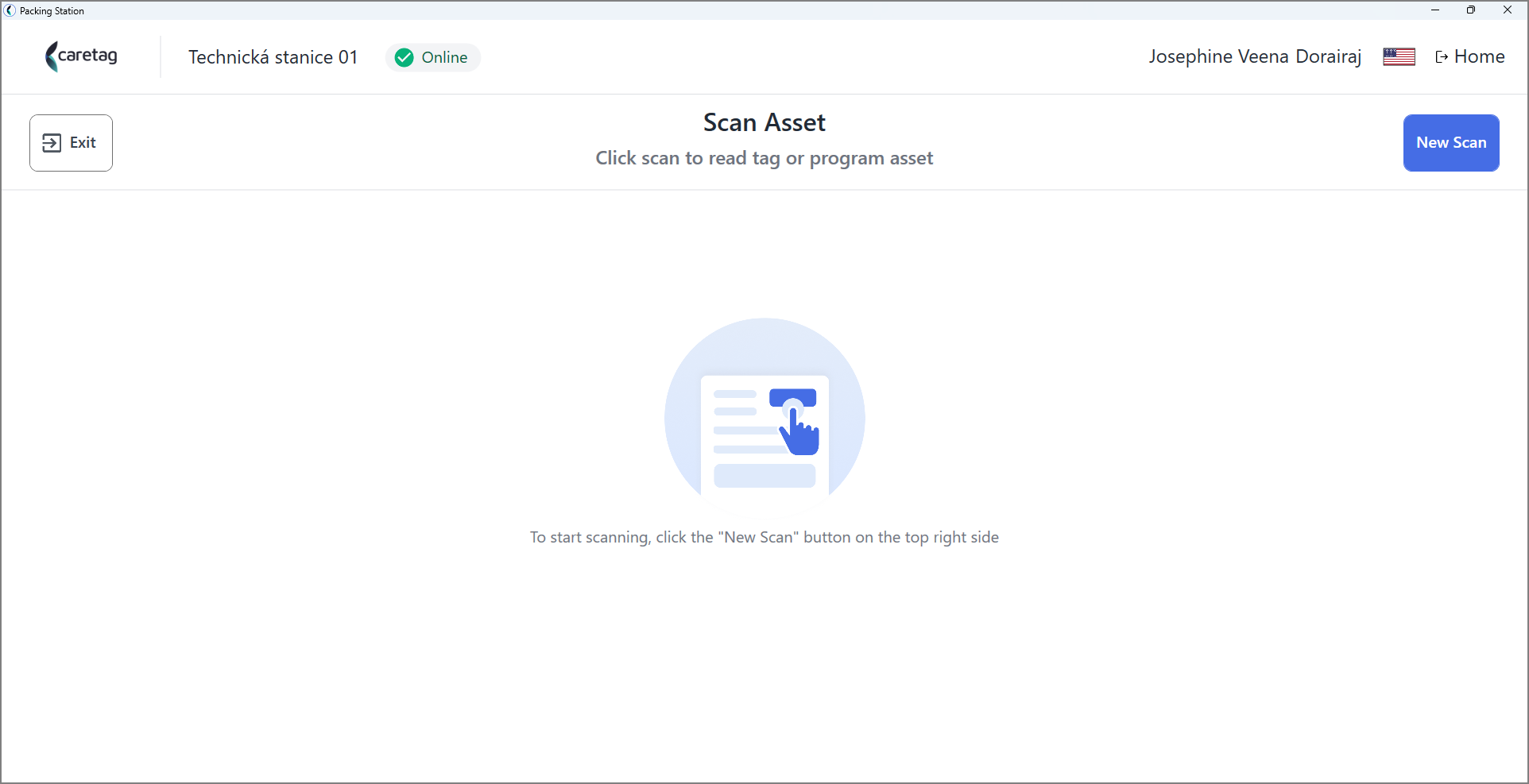Minimize the Packing Station window
The height and width of the screenshot is (784, 1529).
click(x=1435, y=10)
